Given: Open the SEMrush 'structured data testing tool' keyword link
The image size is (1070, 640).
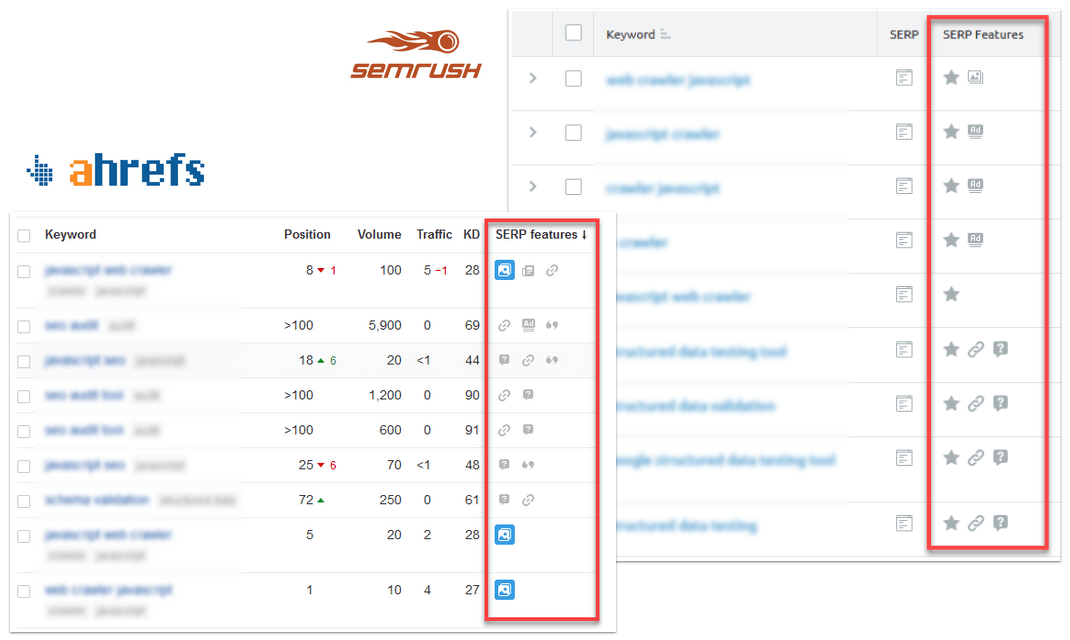Looking at the screenshot, I should pos(700,352).
